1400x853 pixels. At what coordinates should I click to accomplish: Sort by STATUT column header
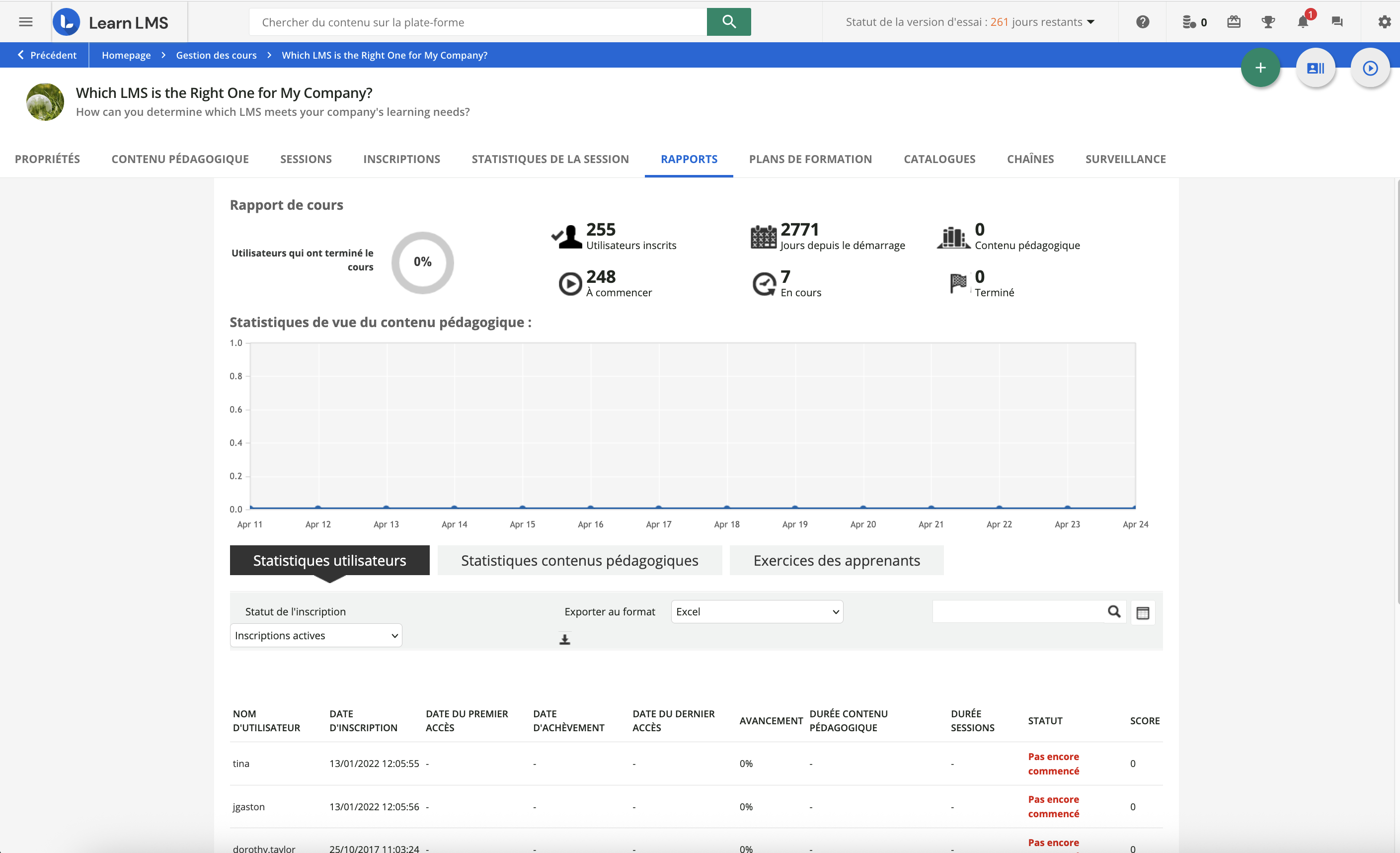pyautogui.click(x=1045, y=720)
